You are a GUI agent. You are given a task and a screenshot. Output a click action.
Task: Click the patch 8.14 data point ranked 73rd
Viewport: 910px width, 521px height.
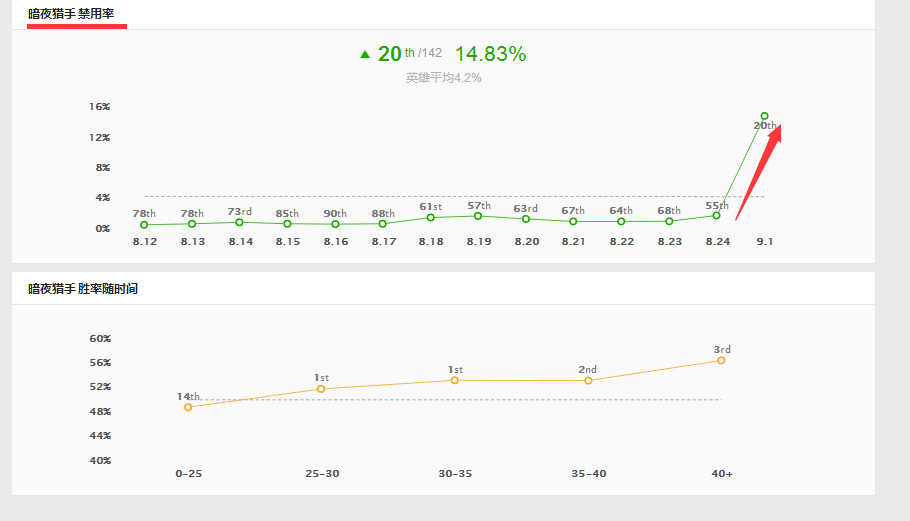click(239, 222)
